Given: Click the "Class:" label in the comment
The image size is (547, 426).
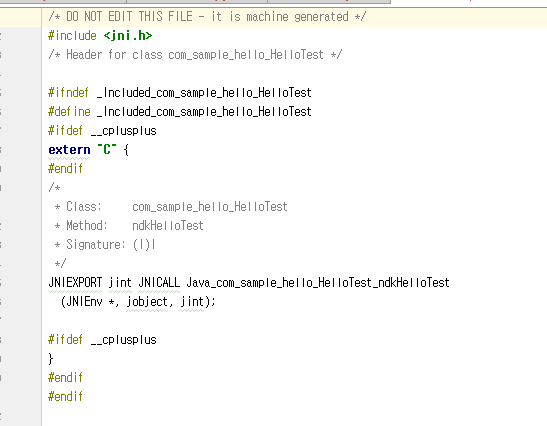Looking at the screenshot, I should pos(84,207).
